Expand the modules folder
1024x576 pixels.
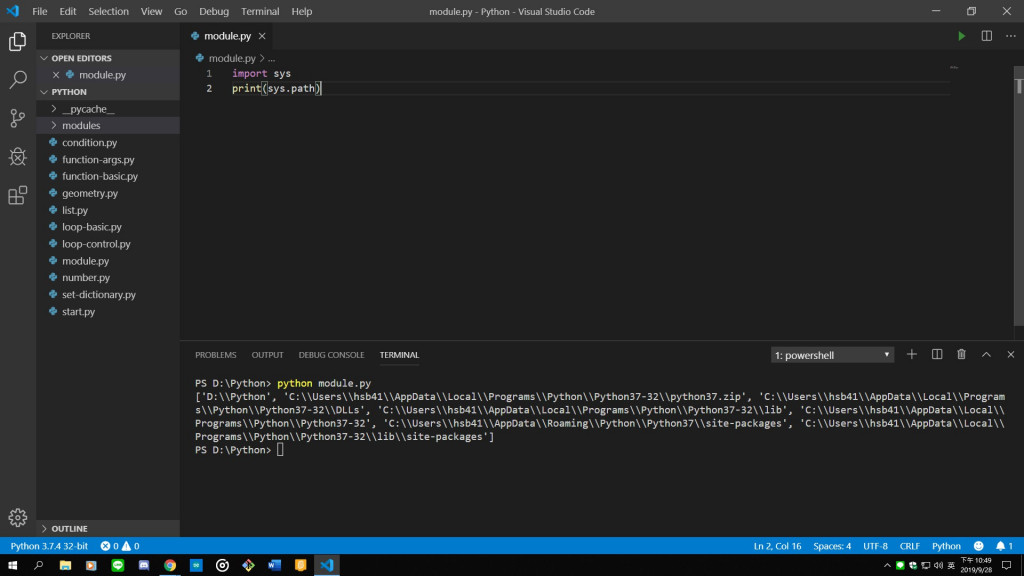(108, 125)
